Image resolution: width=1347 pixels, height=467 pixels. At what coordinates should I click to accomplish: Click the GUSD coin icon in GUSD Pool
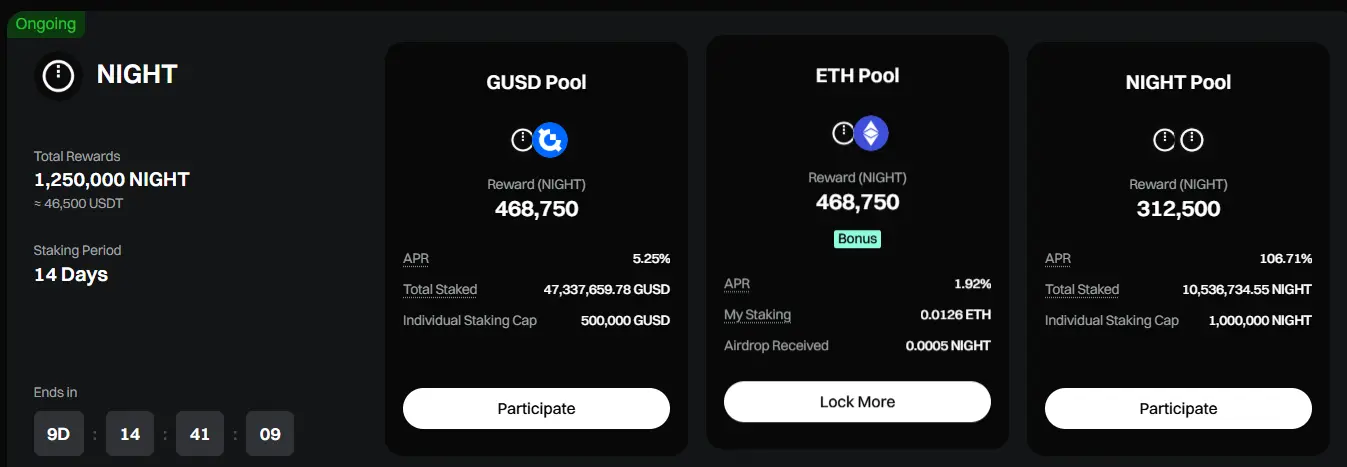point(550,140)
